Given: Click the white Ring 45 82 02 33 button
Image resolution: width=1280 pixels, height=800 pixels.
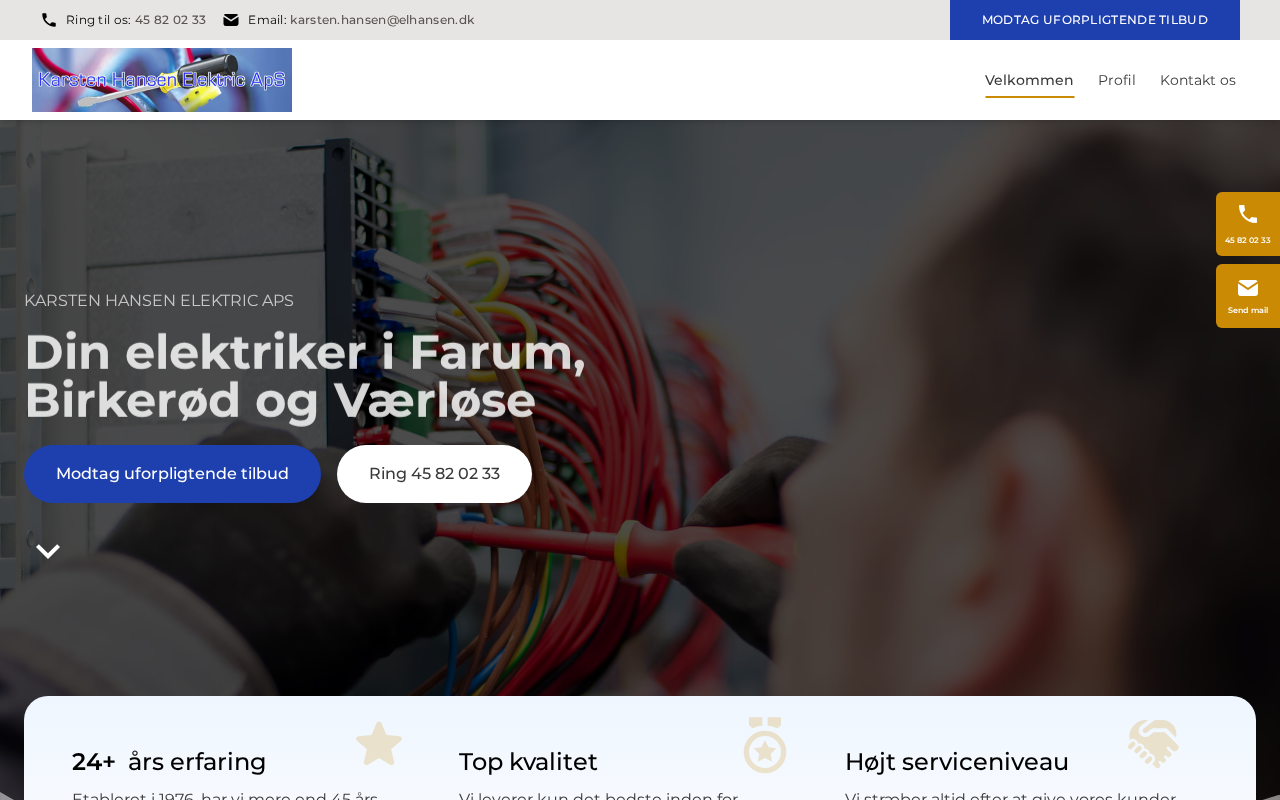Looking at the screenshot, I should point(434,474).
